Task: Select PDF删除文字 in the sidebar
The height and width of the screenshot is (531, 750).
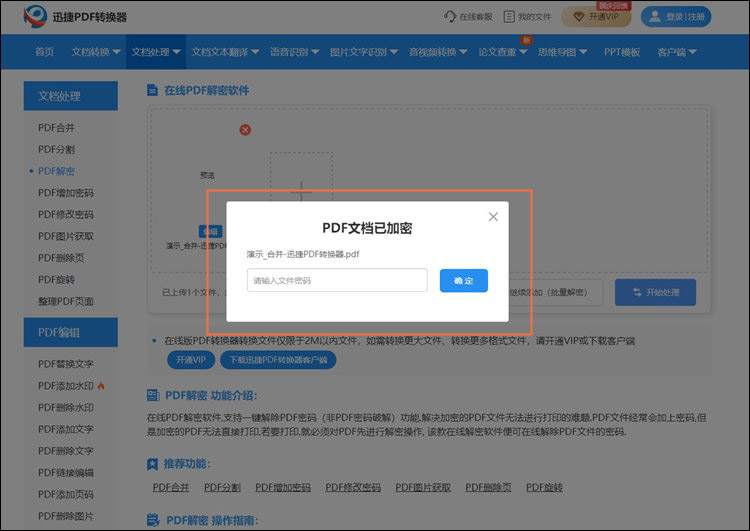Action: tap(66, 451)
